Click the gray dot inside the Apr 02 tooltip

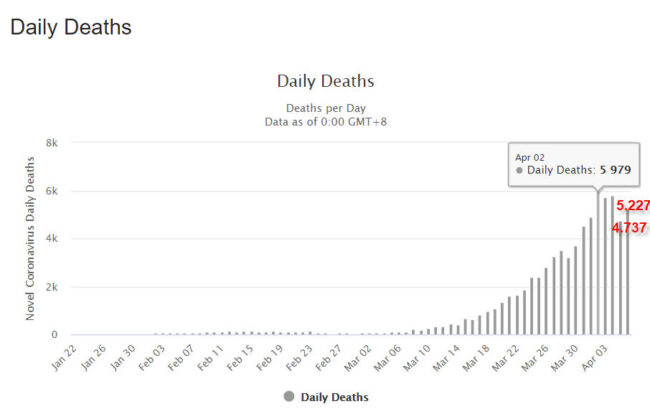tap(520, 171)
